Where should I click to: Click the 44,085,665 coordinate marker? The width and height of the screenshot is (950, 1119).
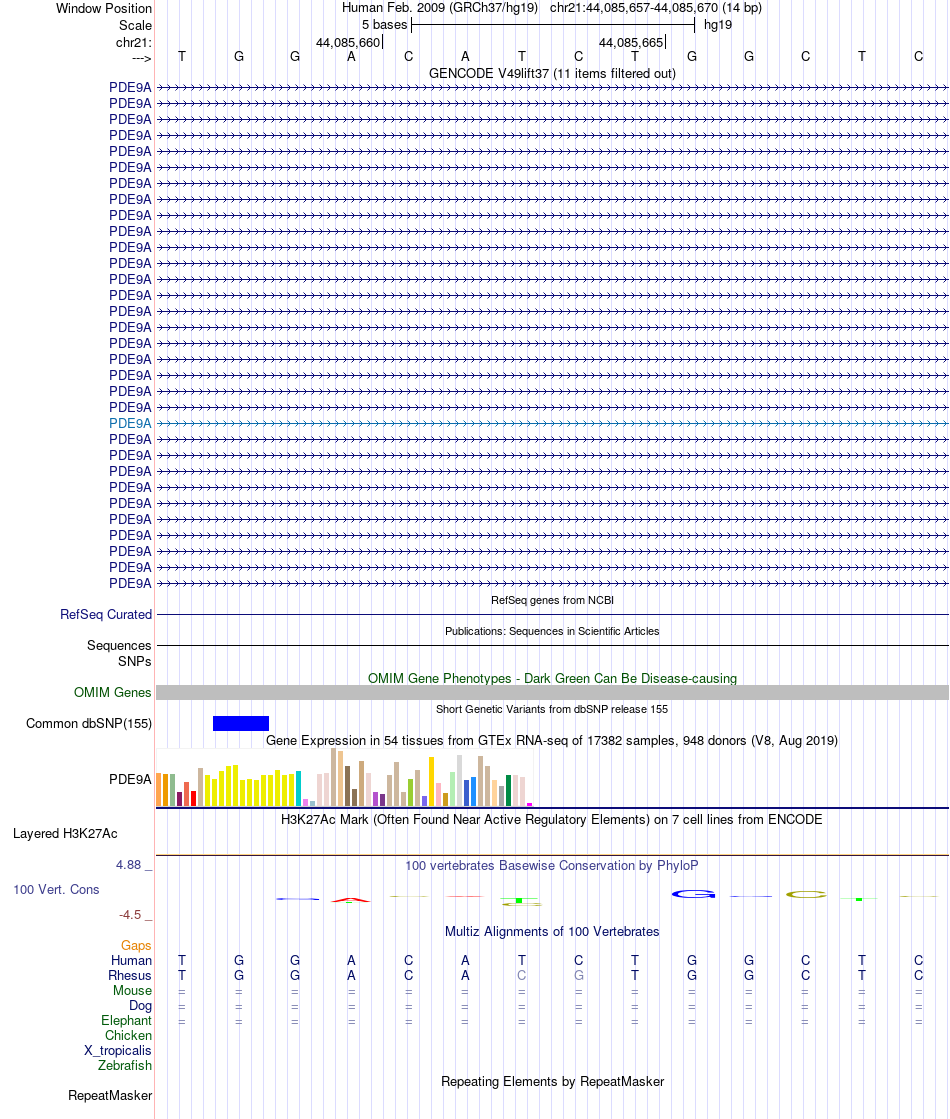coord(631,43)
